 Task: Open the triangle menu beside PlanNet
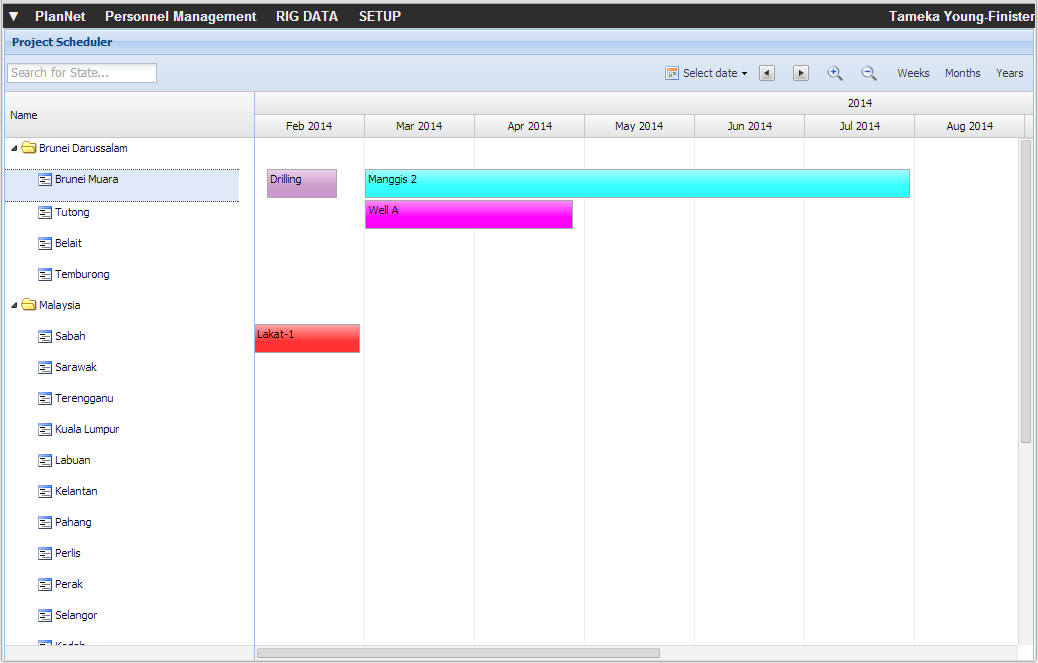14,16
